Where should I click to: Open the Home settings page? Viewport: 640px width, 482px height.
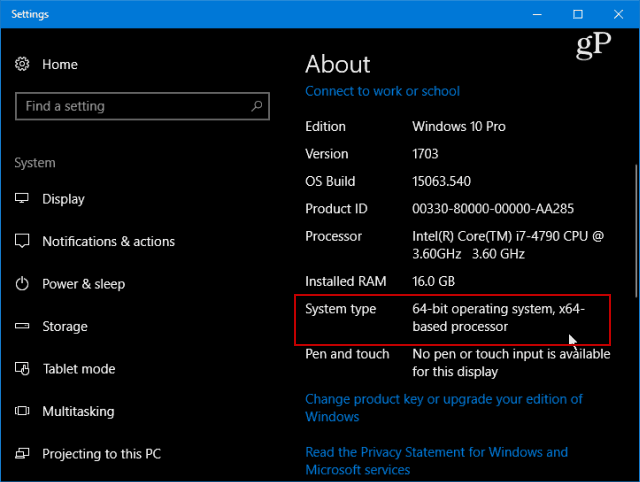point(60,64)
